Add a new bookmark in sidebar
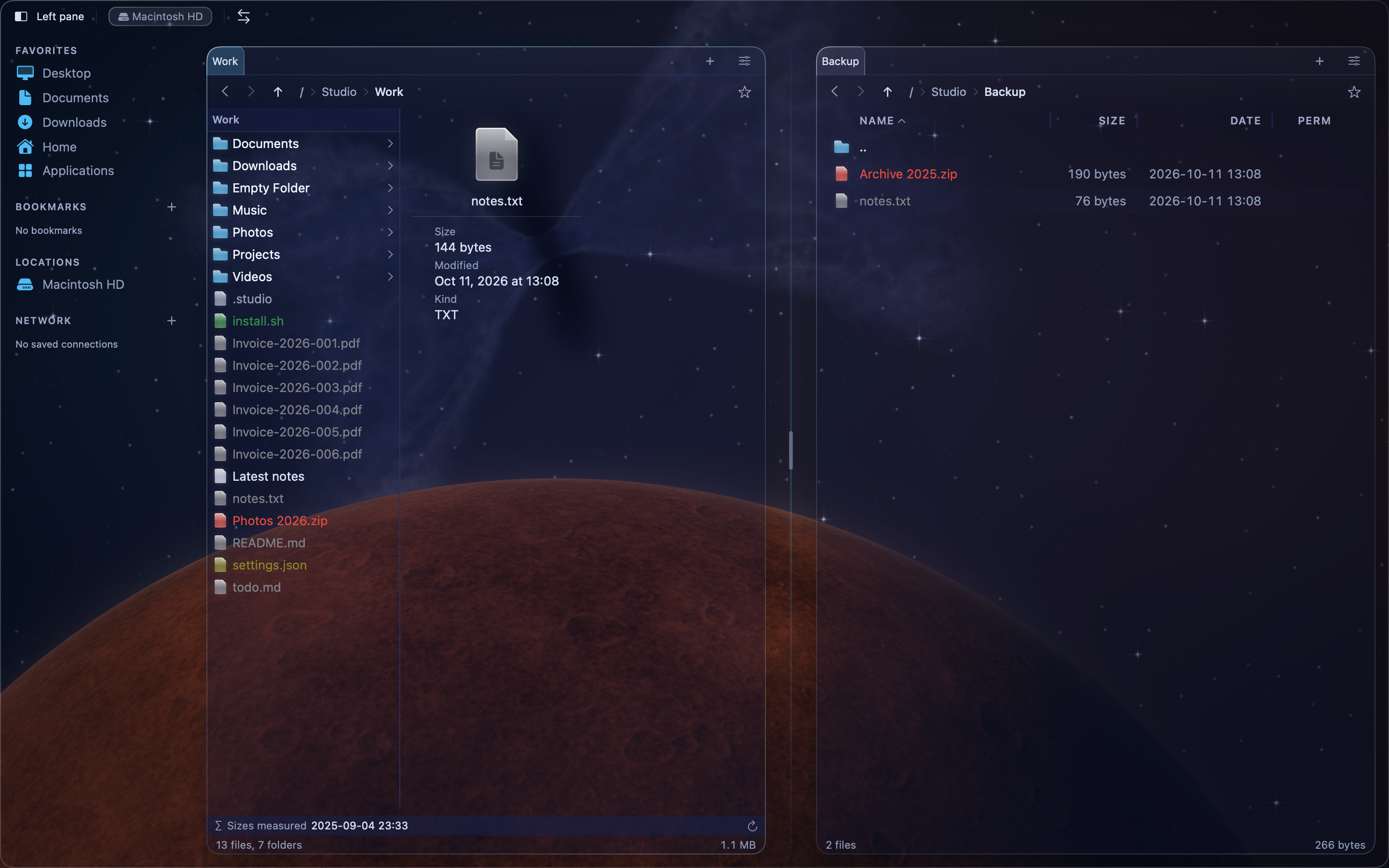Image resolution: width=1389 pixels, height=868 pixels. click(172, 207)
